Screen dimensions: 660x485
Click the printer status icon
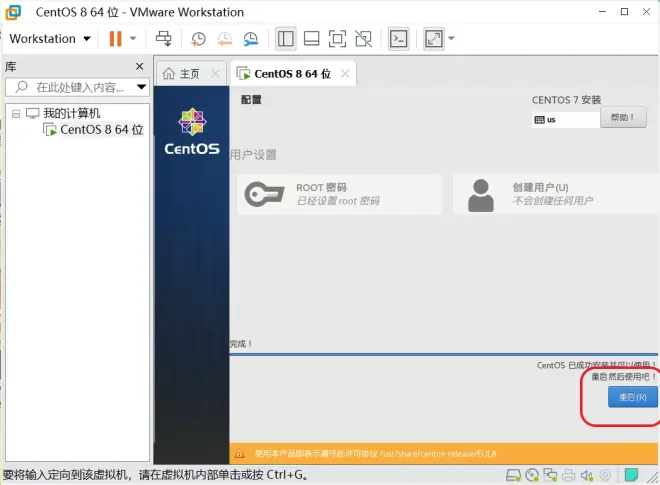[x=568, y=475]
